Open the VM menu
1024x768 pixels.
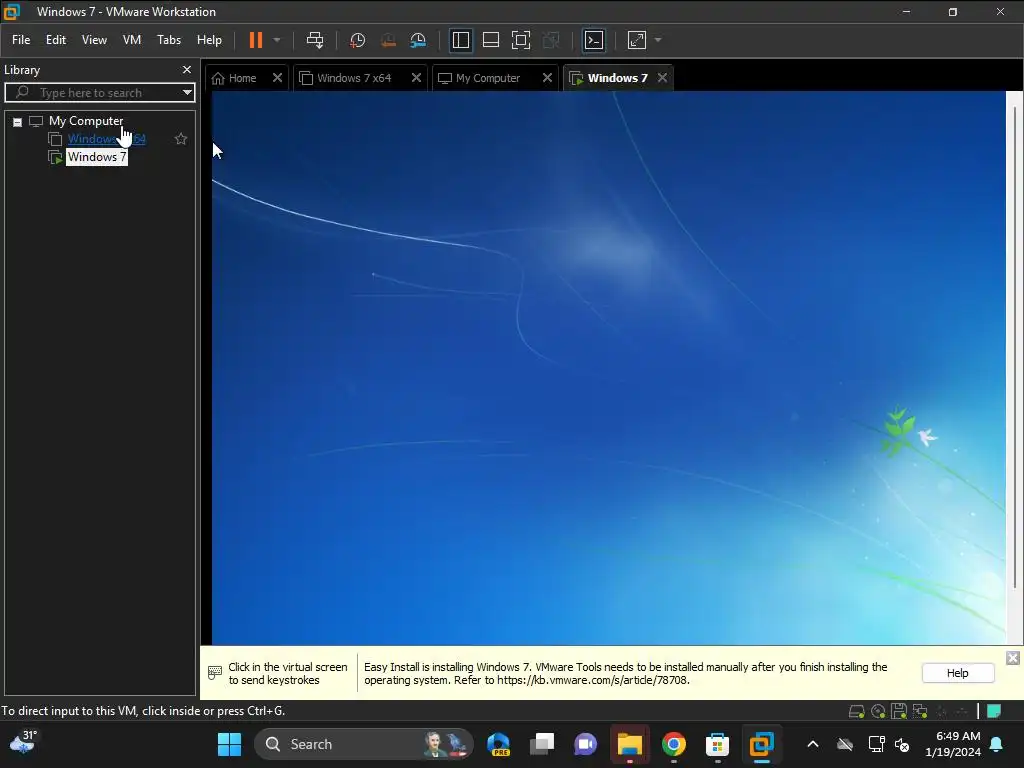(x=132, y=40)
